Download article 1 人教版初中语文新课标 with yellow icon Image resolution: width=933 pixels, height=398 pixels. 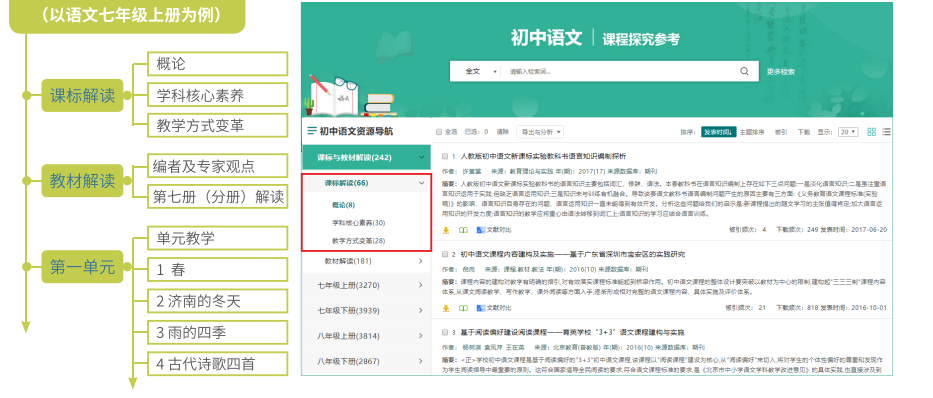pos(446,230)
